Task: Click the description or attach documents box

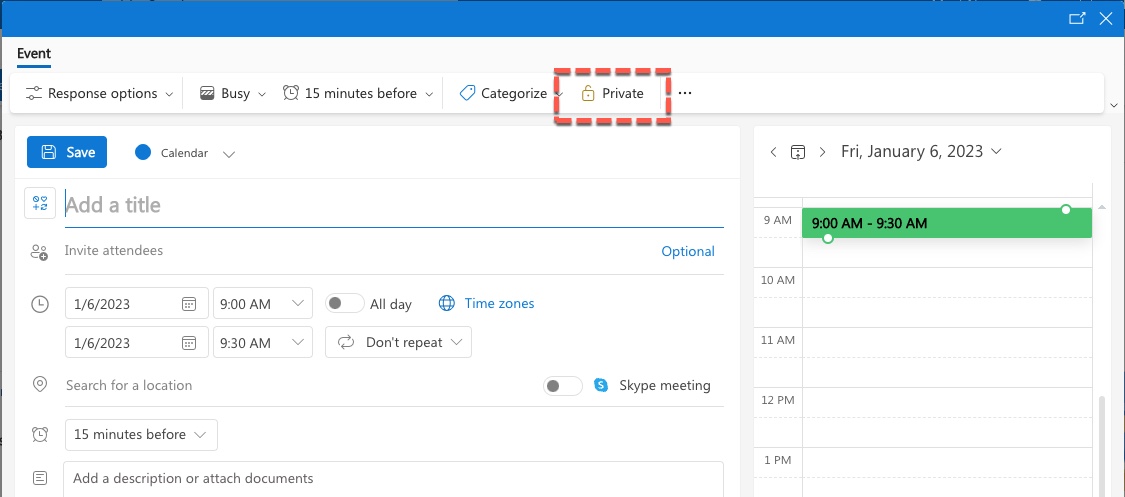Action: coord(393,479)
